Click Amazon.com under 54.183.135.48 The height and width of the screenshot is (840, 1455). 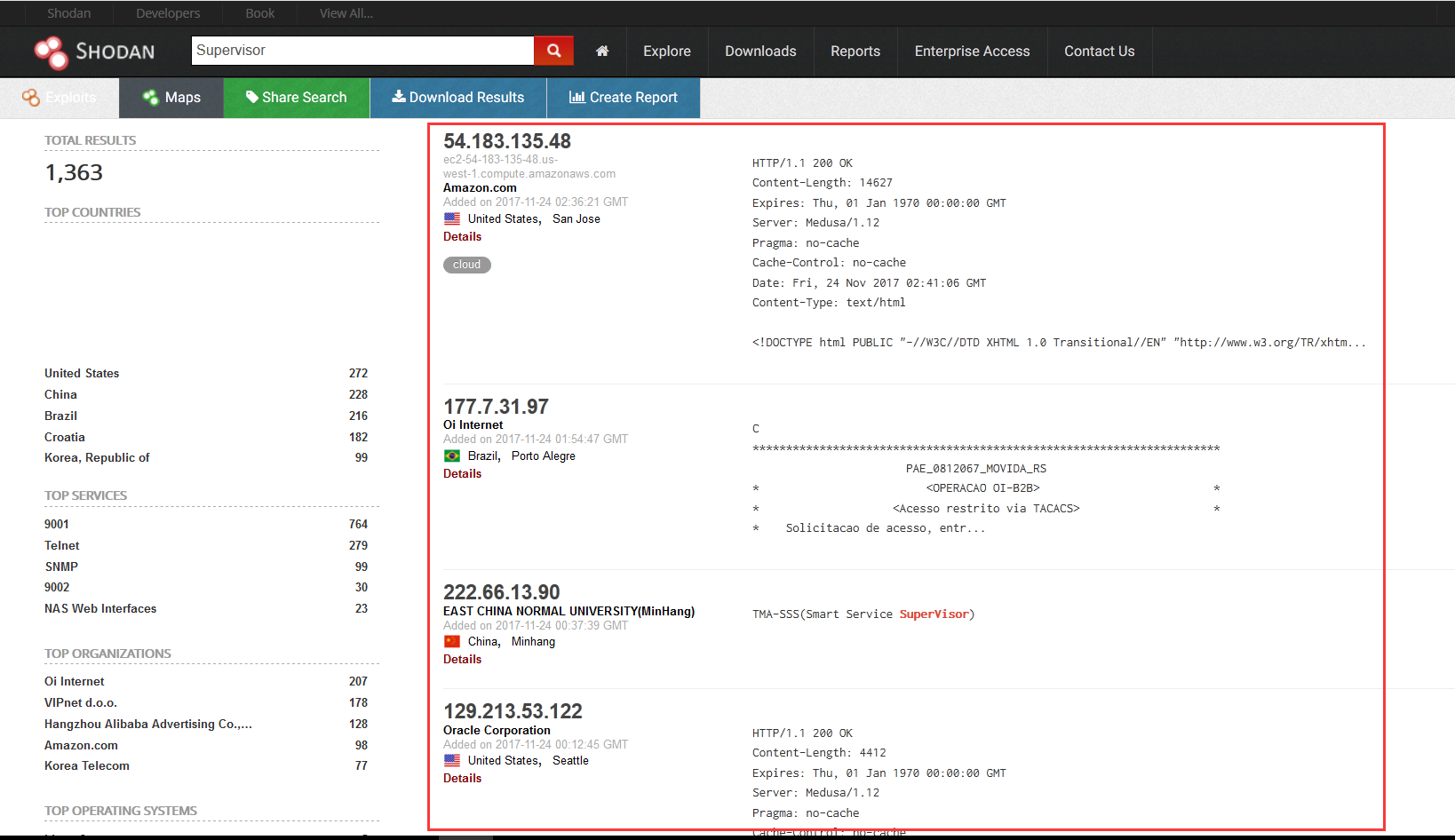click(x=480, y=188)
